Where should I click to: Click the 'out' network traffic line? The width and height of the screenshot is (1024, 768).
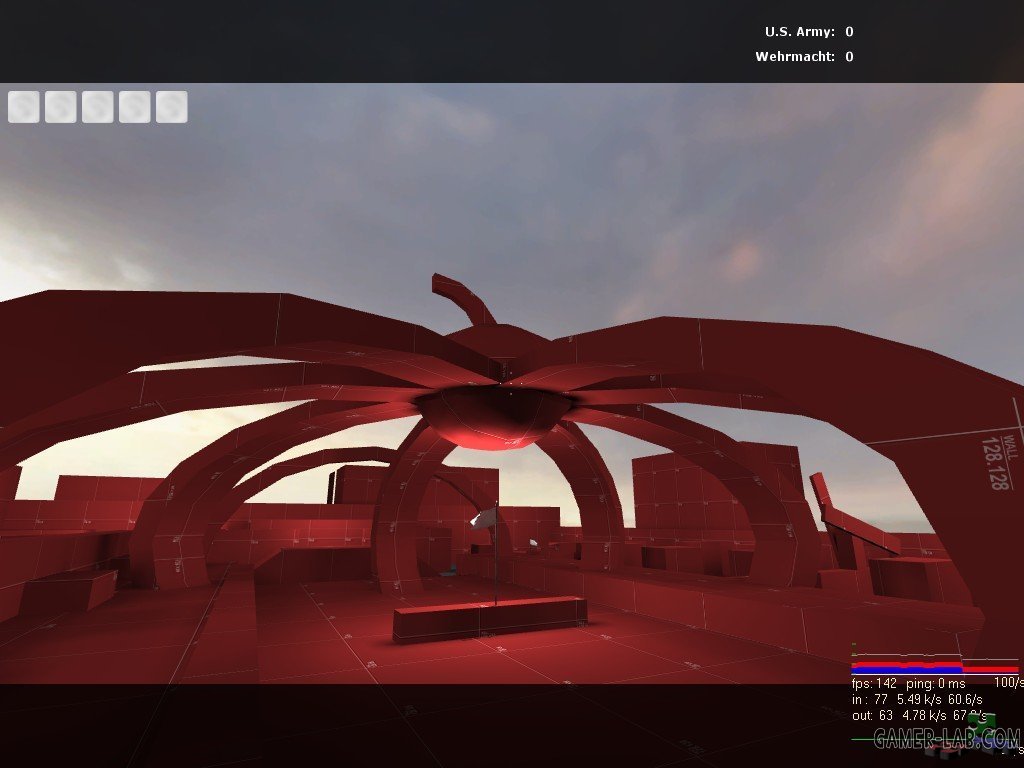tap(916, 715)
